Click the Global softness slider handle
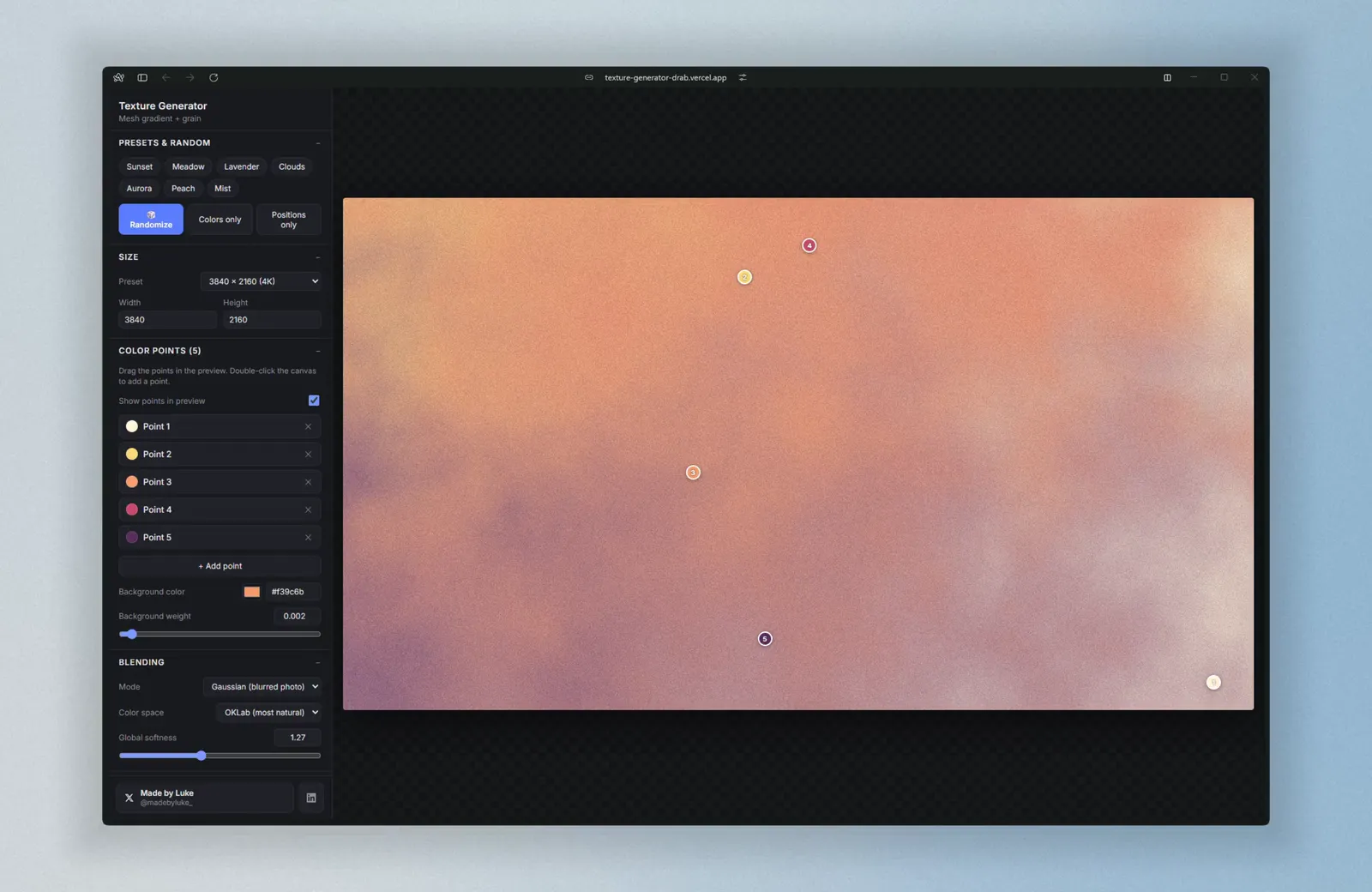 201,756
